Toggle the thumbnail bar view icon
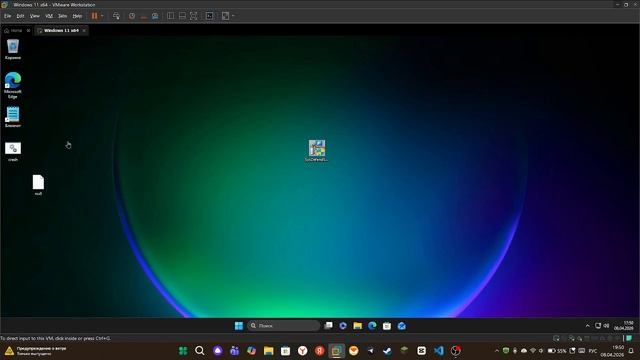This screenshot has width=640, height=360. coord(182,16)
